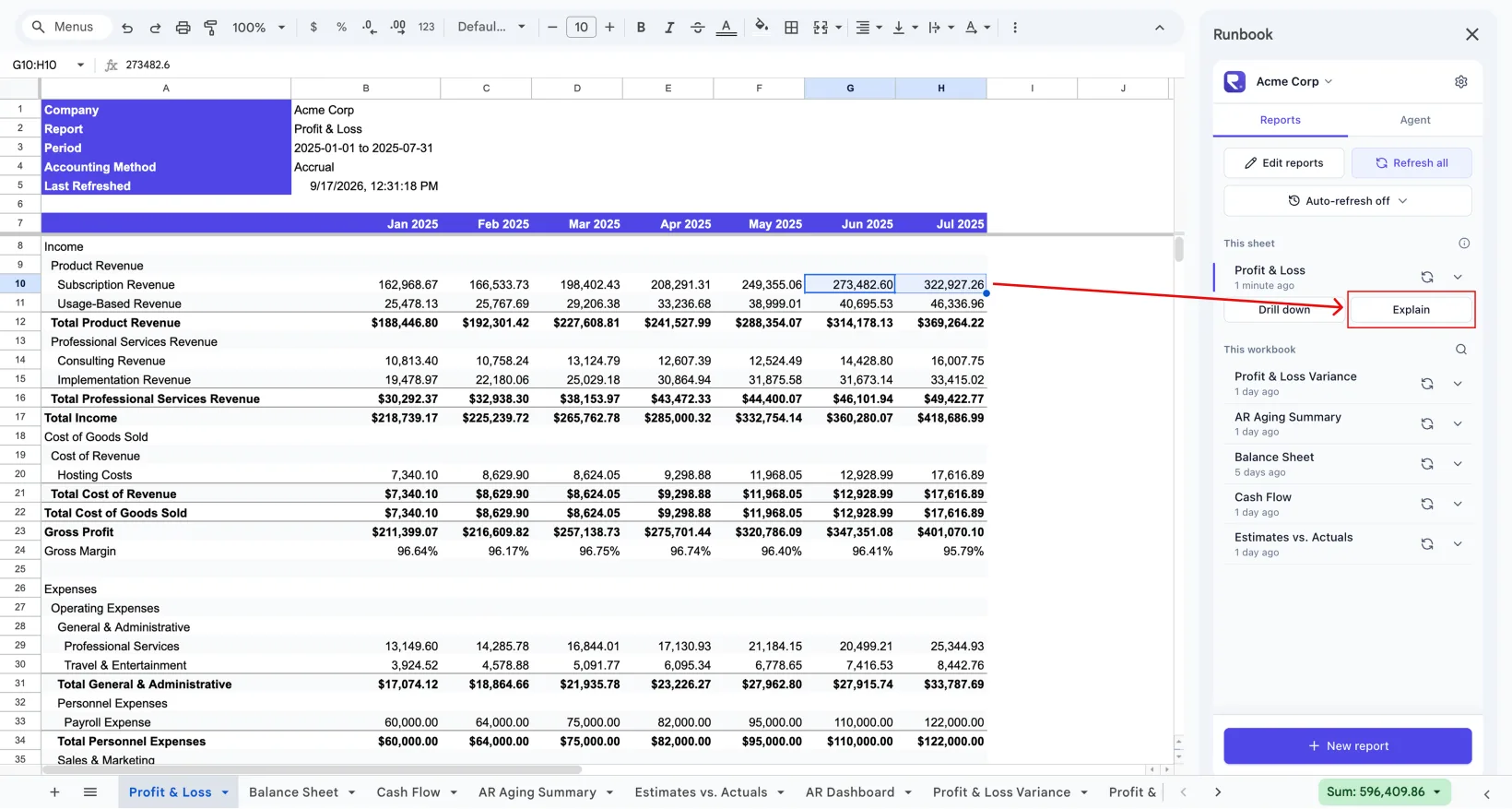The height and width of the screenshot is (809, 1512).
Task: Click the cell name box showing G10:H10
Action: (48, 65)
